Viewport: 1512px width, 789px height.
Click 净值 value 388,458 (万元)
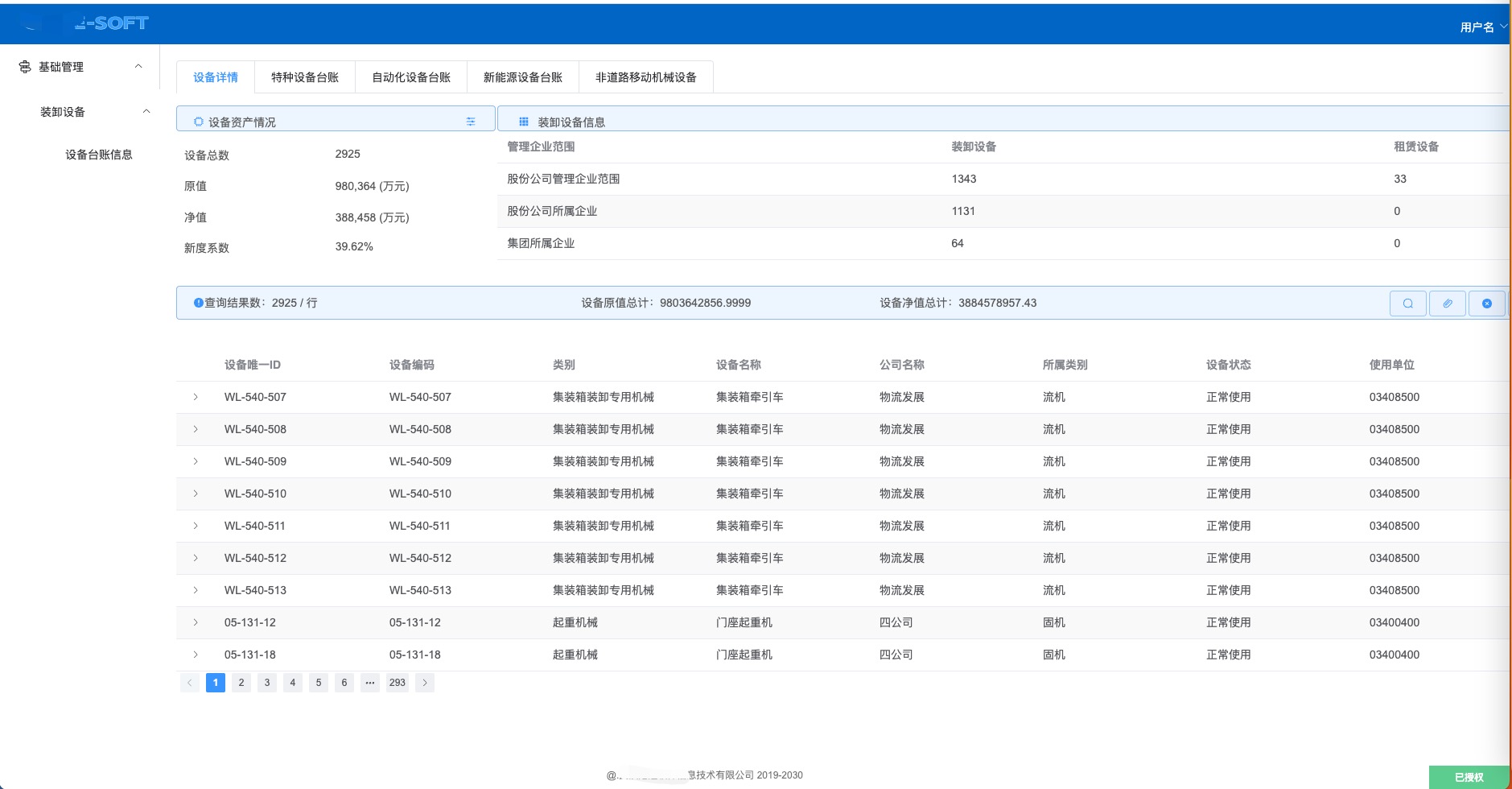[373, 217]
